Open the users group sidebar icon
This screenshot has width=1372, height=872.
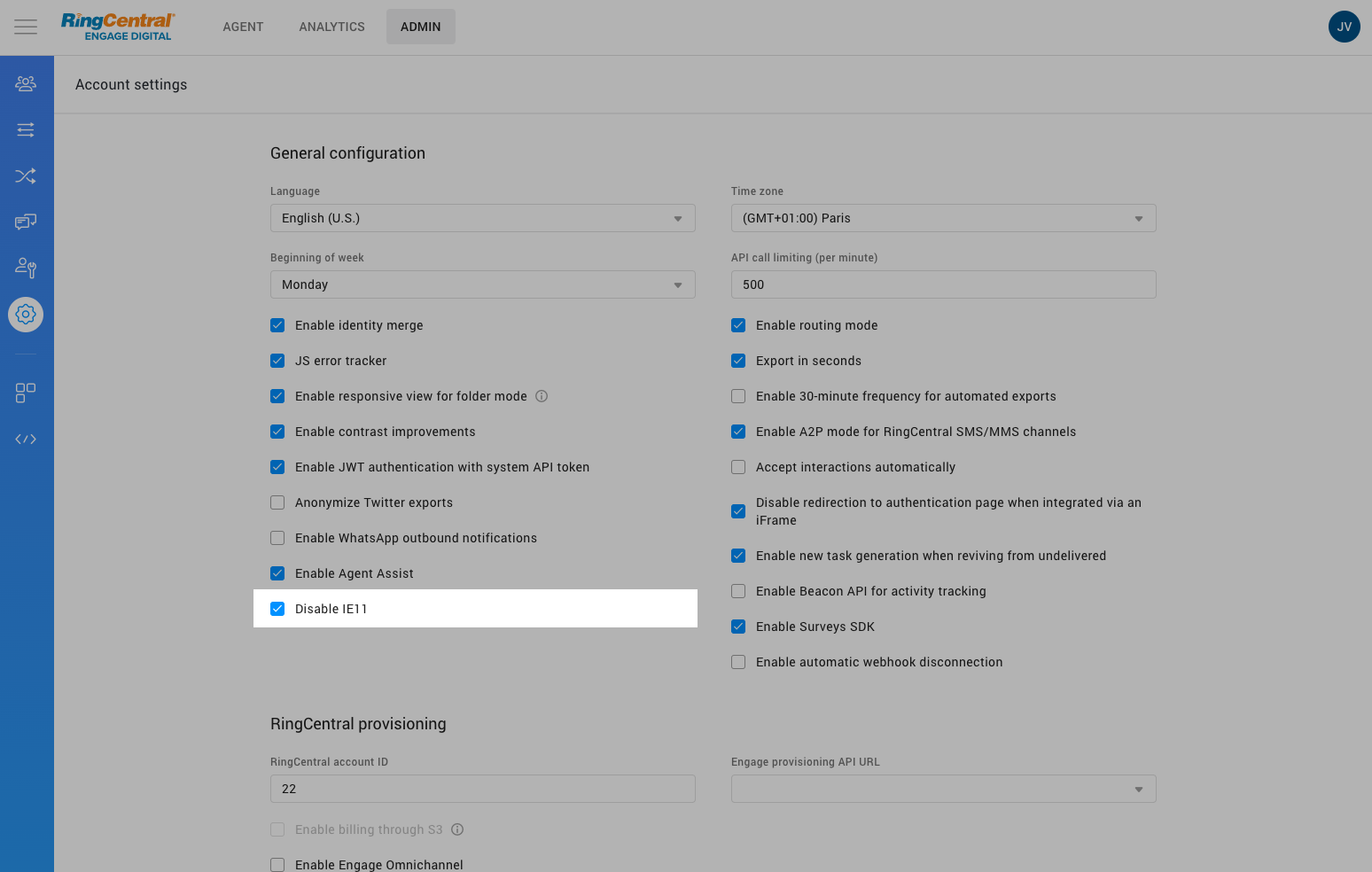26,83
